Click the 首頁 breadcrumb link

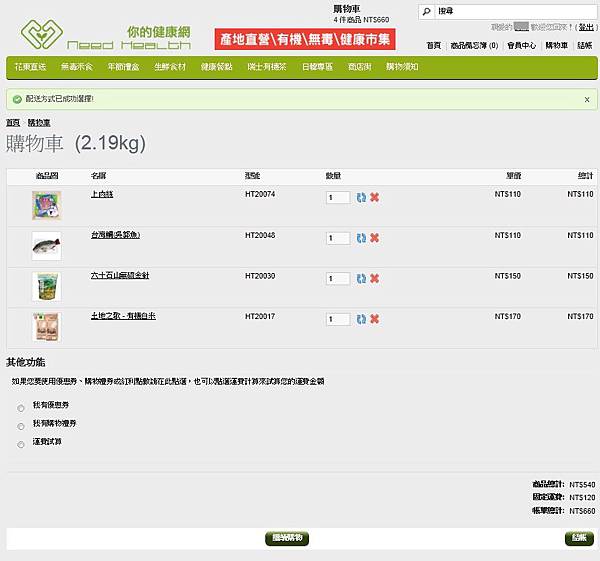tap(13, 123)
